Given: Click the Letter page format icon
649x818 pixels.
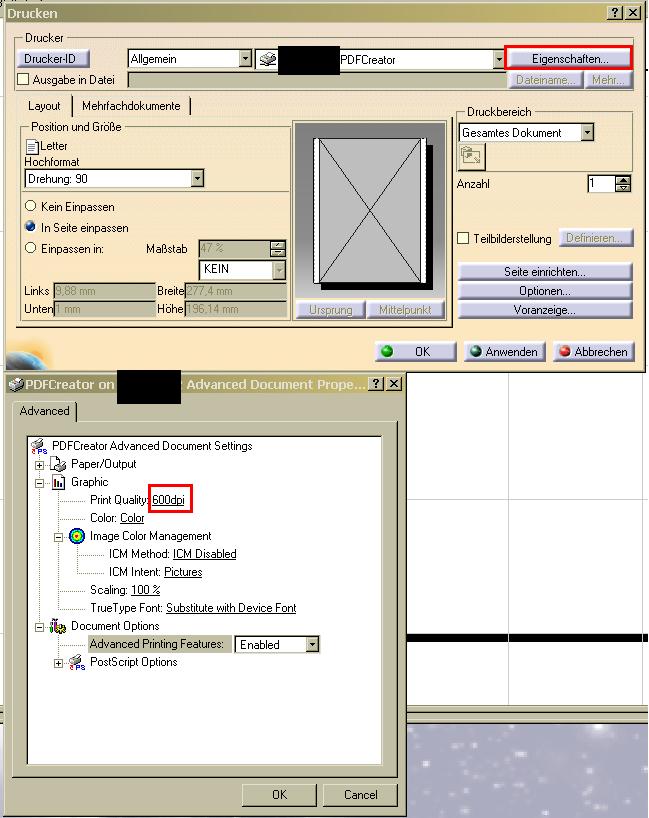Looking at the screenshot, I should [32, 147].
